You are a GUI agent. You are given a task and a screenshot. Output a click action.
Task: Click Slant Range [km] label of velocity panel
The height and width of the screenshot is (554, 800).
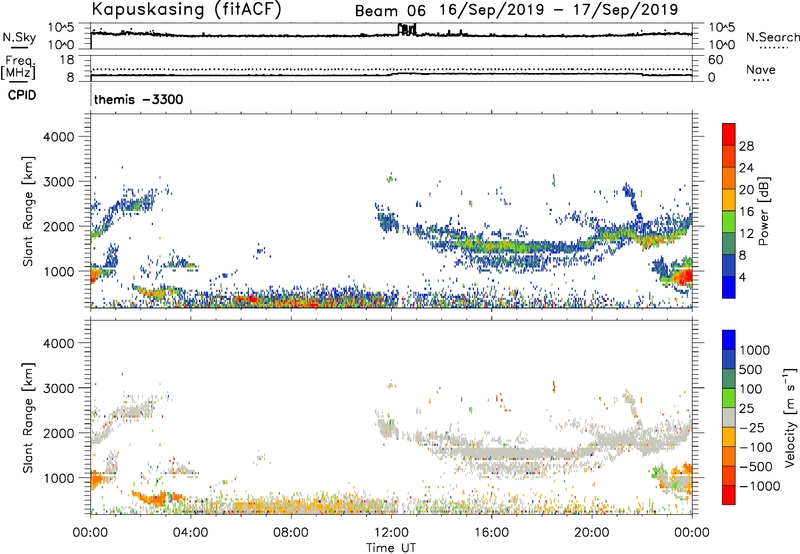[28, 418]
